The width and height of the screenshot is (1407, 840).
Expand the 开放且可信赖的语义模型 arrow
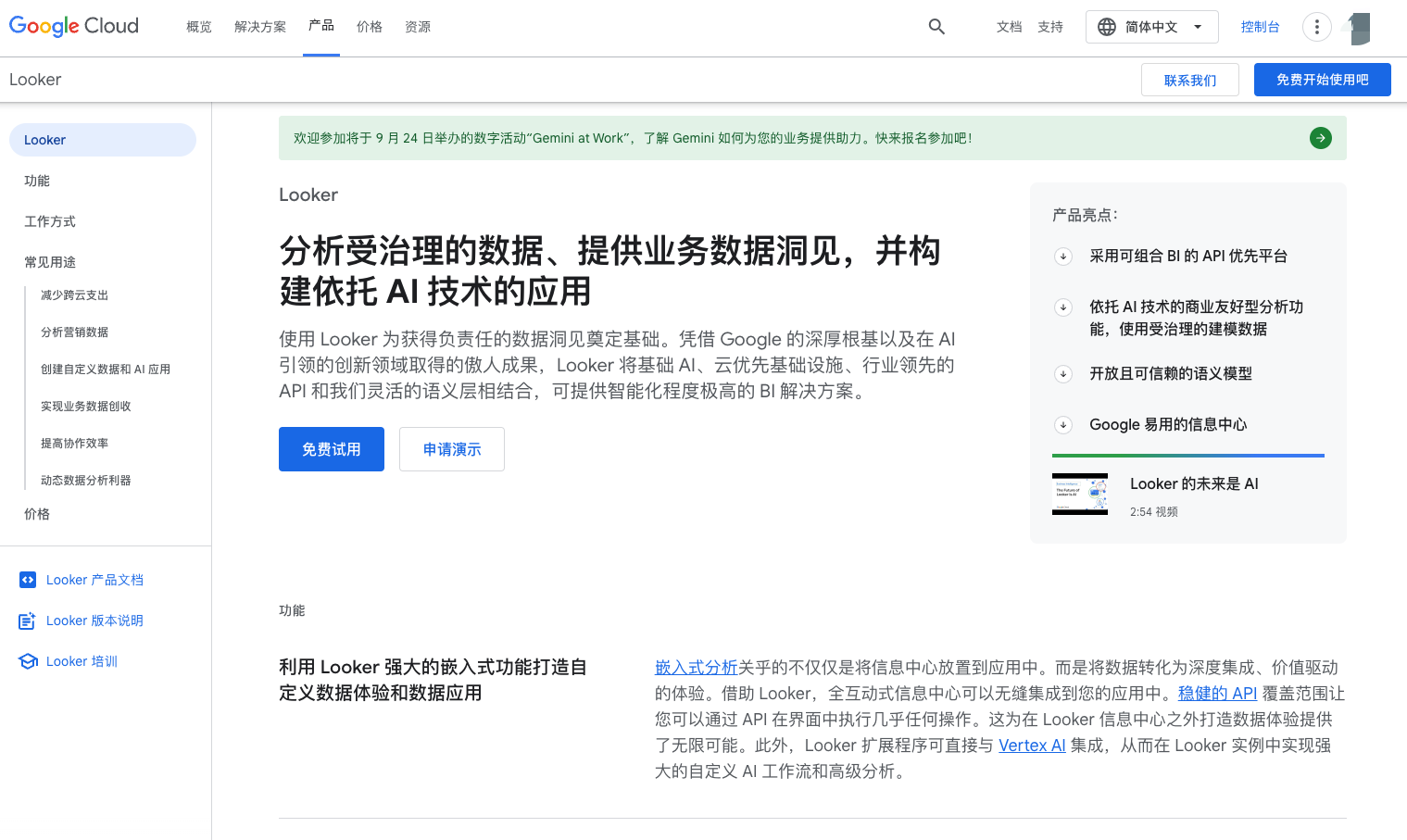click(1063, 374)
